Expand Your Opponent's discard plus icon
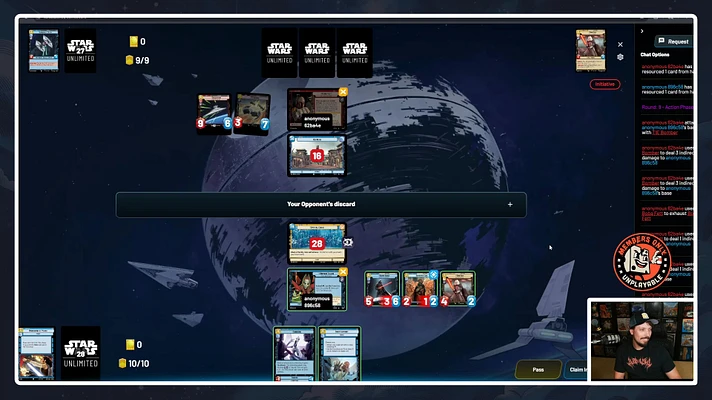The width and height of the screenshot is (712, 400). pos(510,205)
